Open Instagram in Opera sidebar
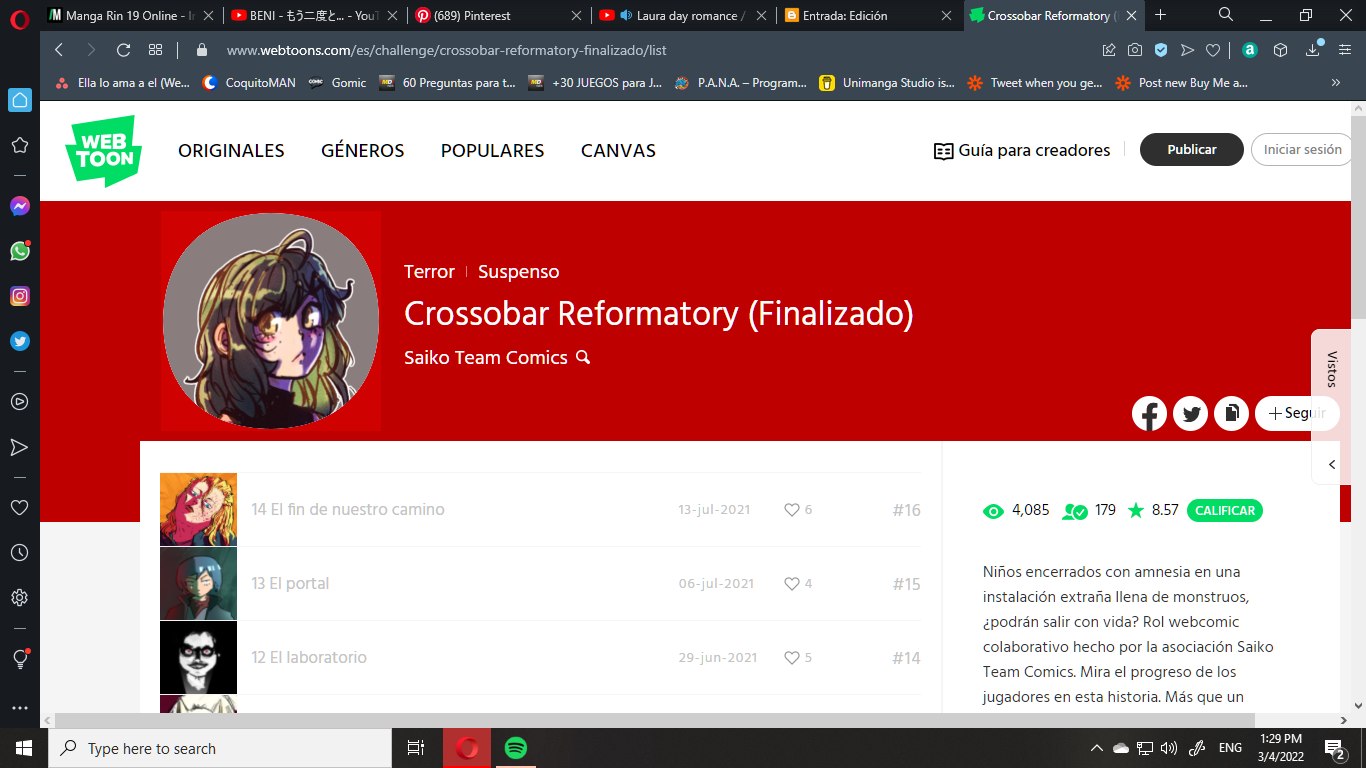Image resolution: width=1366 pixels, height=768 pixels. [x=20, y=296]
